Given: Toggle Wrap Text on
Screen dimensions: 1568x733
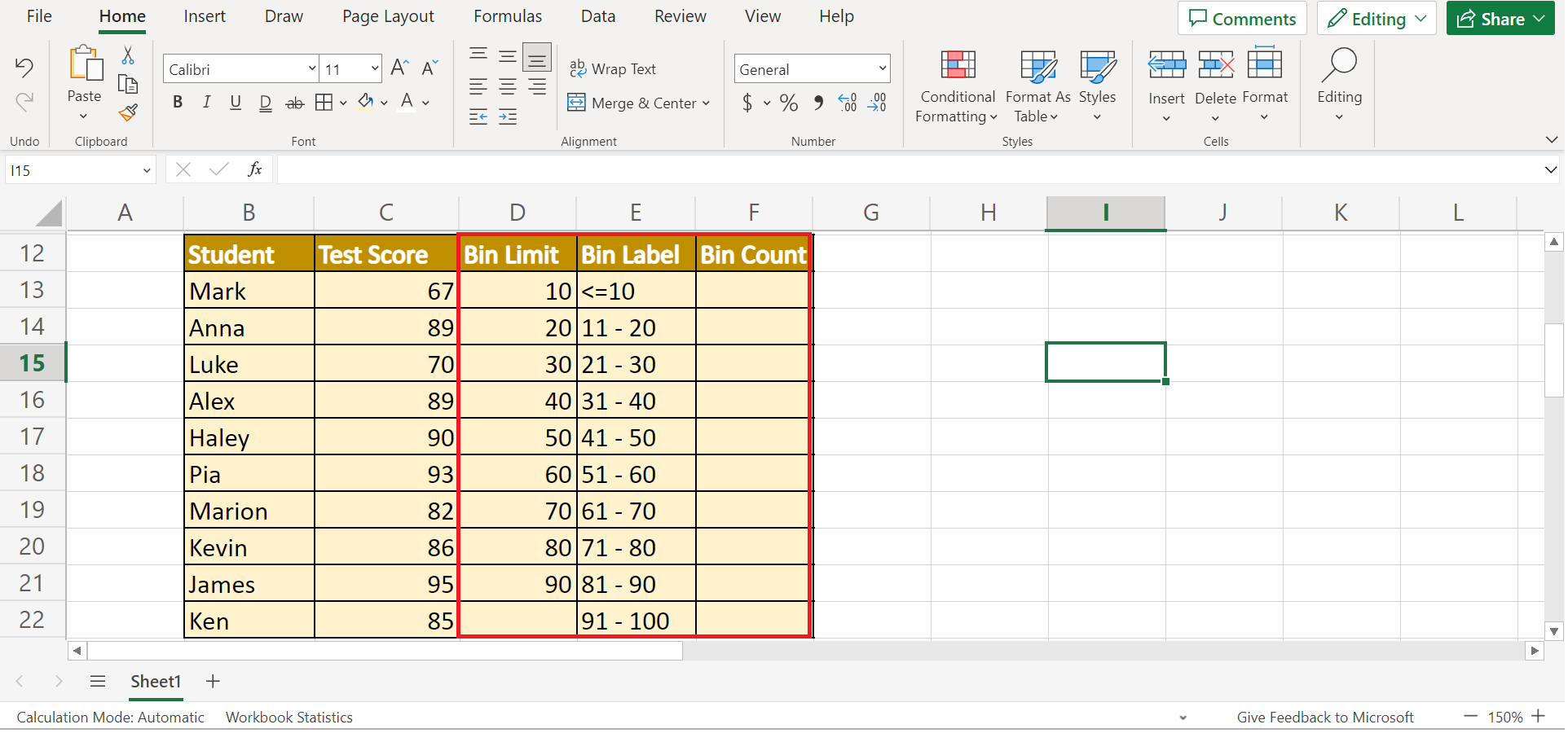Looking at the screenshot, I should click(x=612, y=69).
